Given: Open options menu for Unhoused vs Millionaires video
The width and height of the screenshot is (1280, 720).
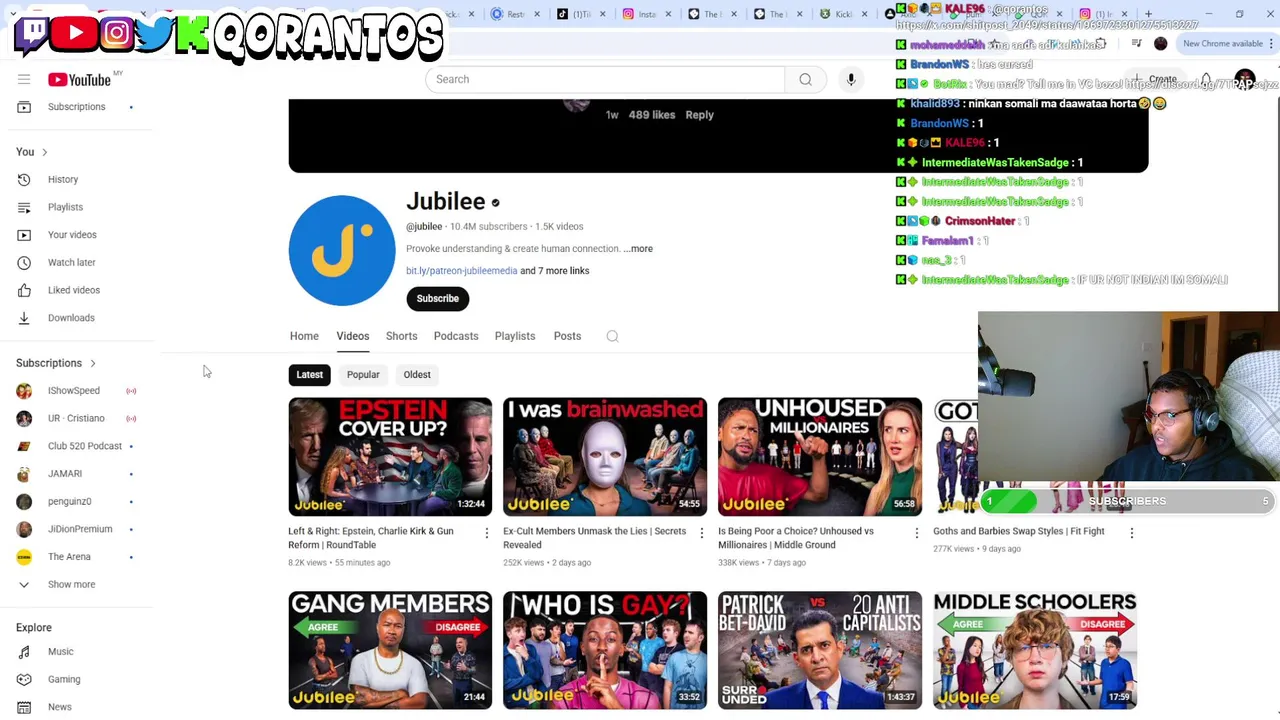Looking at the screenshot, I should click(x=917, y=534).
